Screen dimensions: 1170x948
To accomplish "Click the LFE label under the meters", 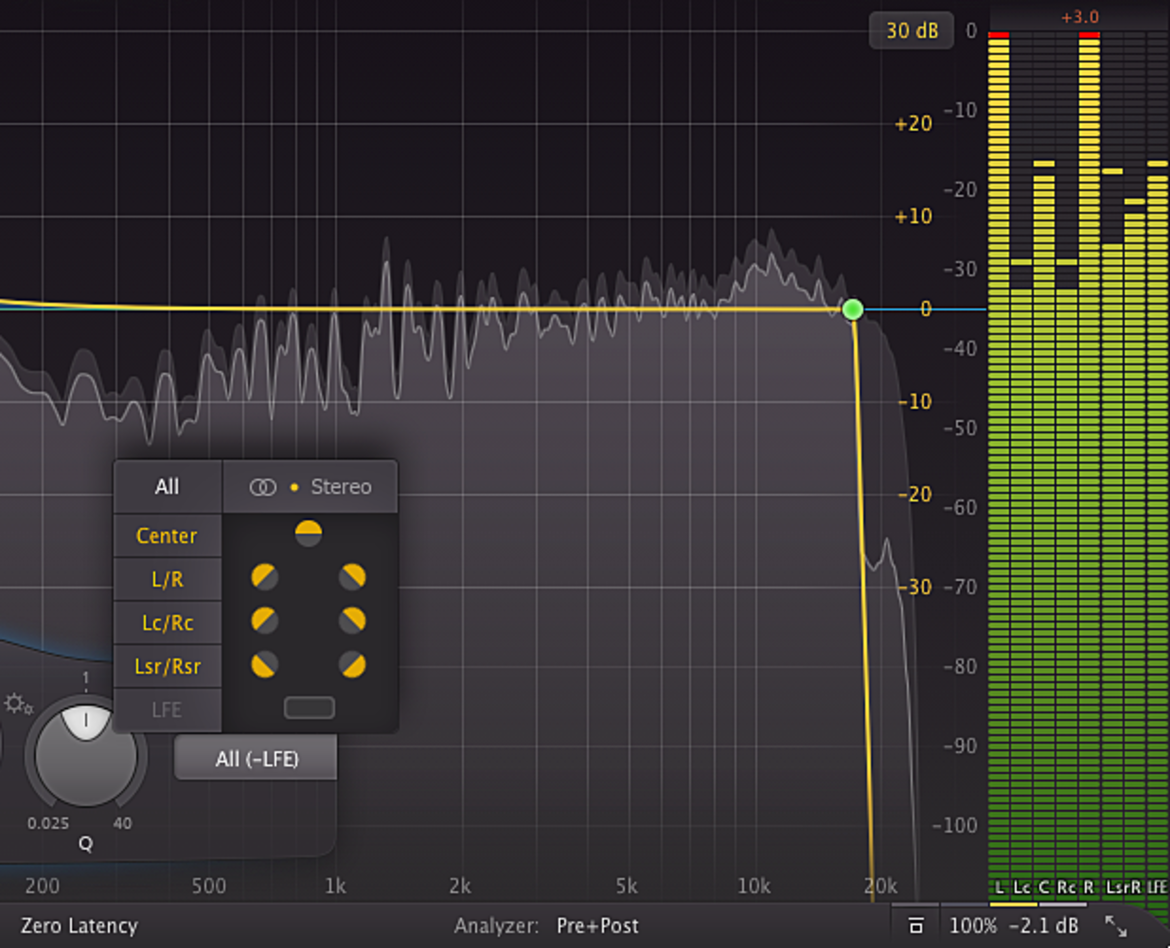I will pos(1157,887).
